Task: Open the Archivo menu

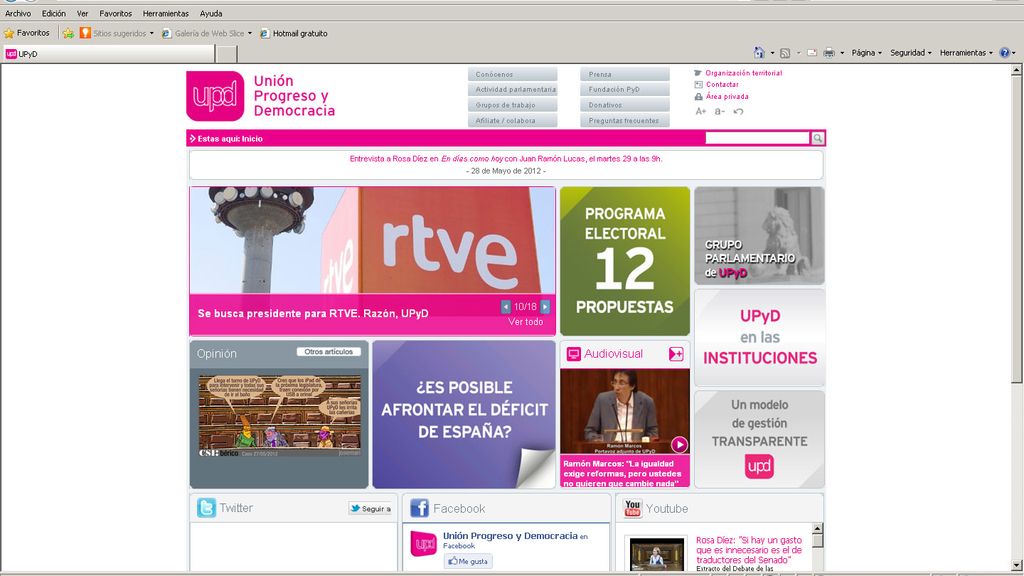Action: coord(18,13)
